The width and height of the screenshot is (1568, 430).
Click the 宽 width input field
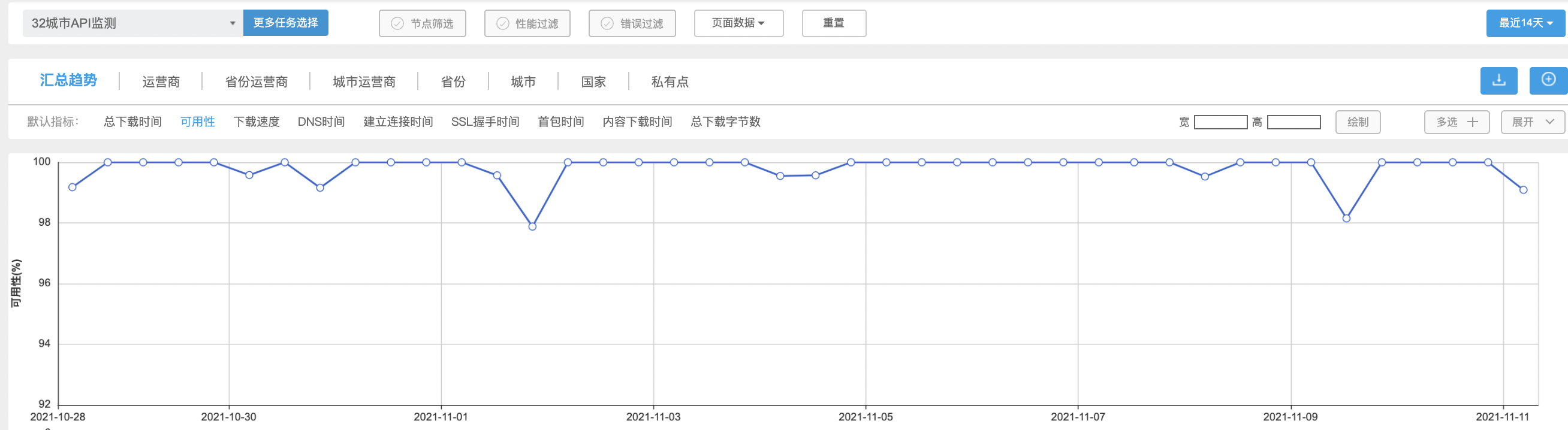coord(1220,122)
